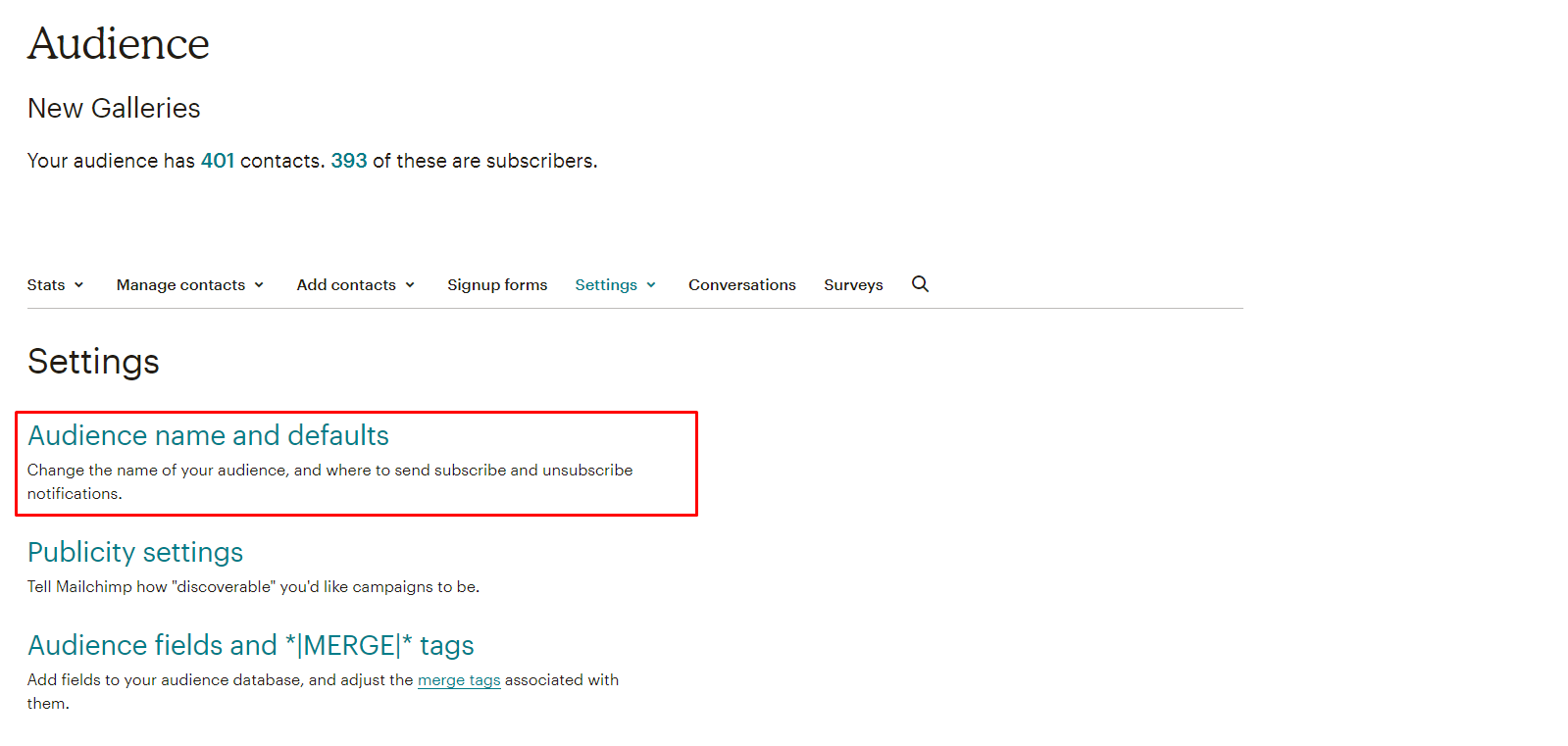Viewport: 1568px width, 746px height.
Task: Open the Stats menu
Action: click(x=46, y=285)
